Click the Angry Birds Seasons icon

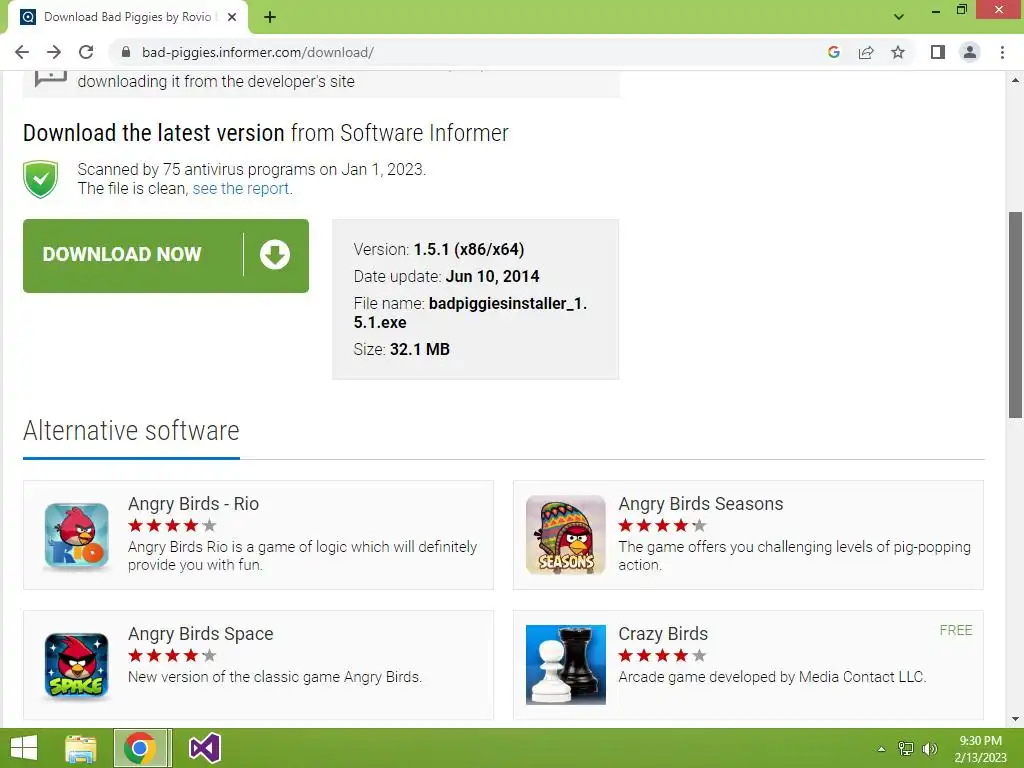click(x=566, y=535)
